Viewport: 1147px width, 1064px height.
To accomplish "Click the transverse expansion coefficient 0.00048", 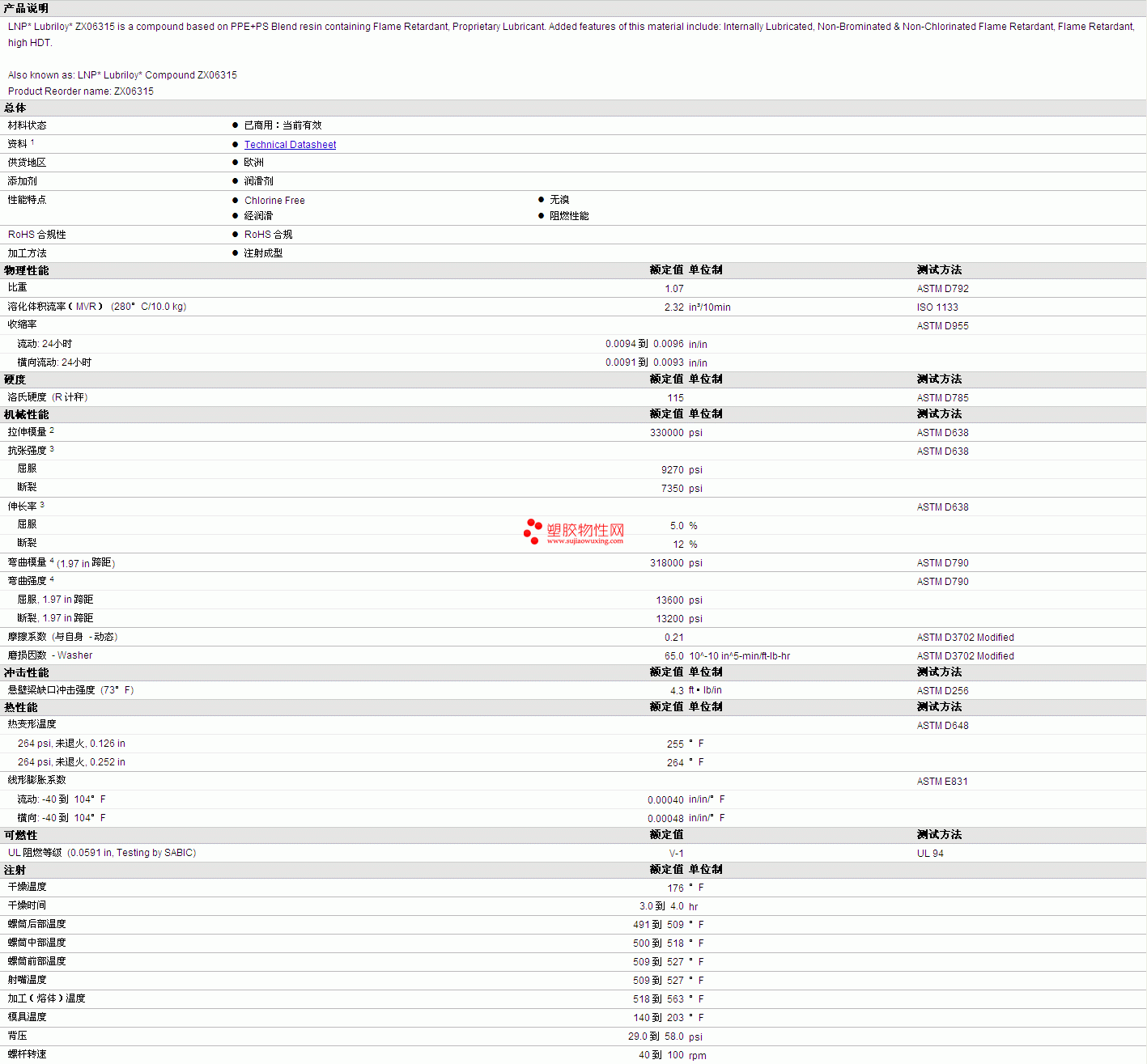I will [x=665, y=819].
